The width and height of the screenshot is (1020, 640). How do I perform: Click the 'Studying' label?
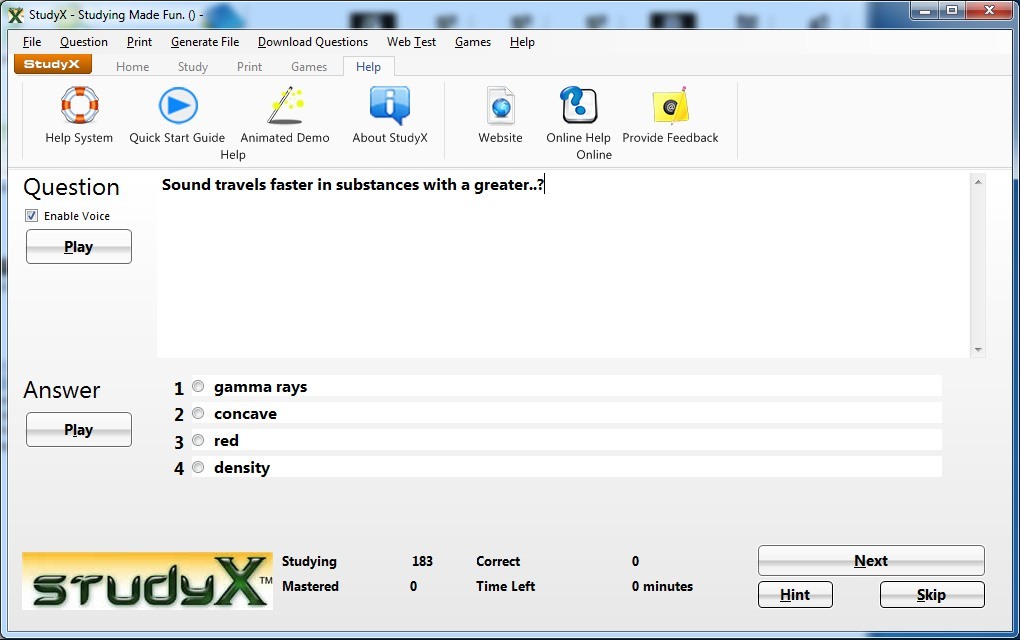pos(309,561)
